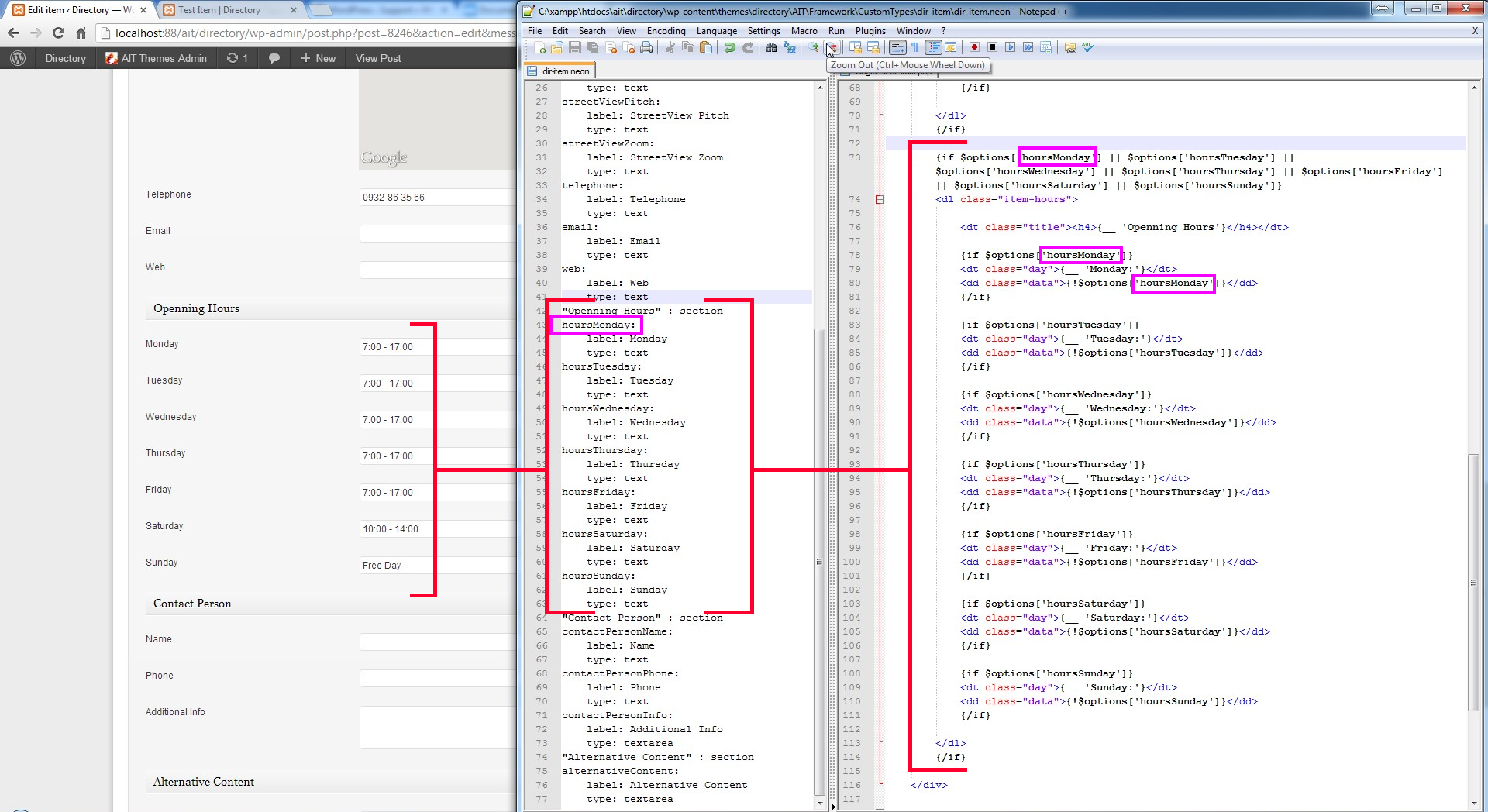Select the Zoom In magnifier tool
The image size is (1488, 812).
coord(813,47)
